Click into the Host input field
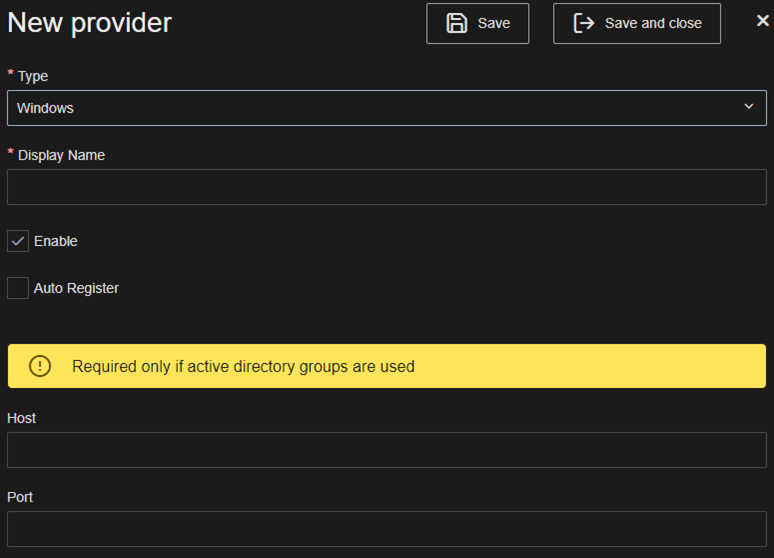Image resolution: width=774 pixels, height=558 pixels. point(386,450)
